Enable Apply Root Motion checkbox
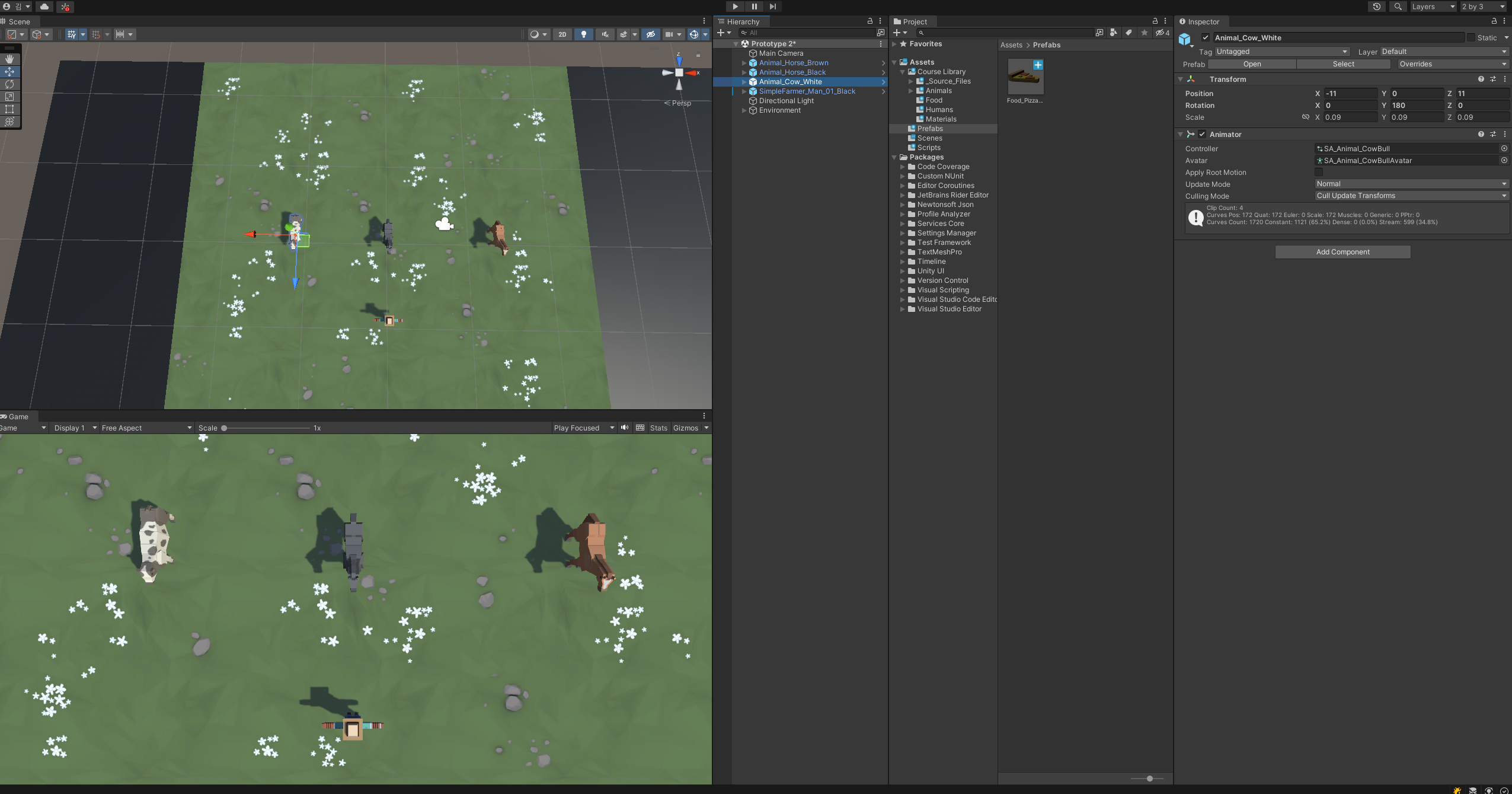The height and width of the screenshot is (794, 1512). coord(1319,172)
